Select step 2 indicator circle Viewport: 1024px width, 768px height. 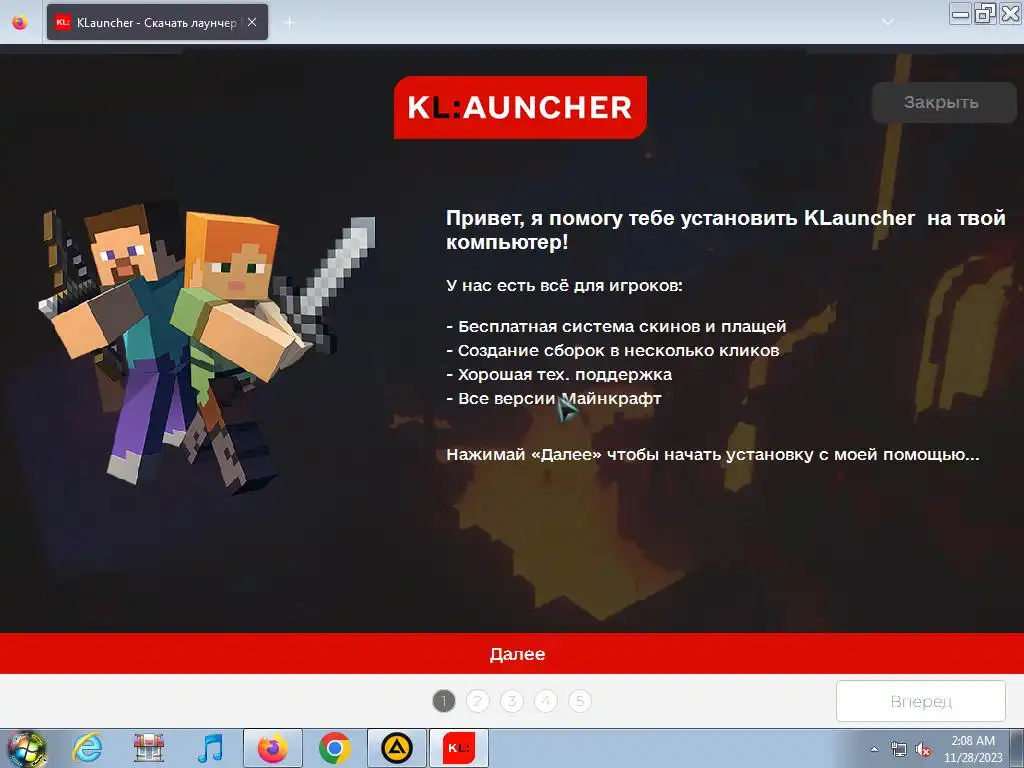pyautogui.click(x=478, y=701)
